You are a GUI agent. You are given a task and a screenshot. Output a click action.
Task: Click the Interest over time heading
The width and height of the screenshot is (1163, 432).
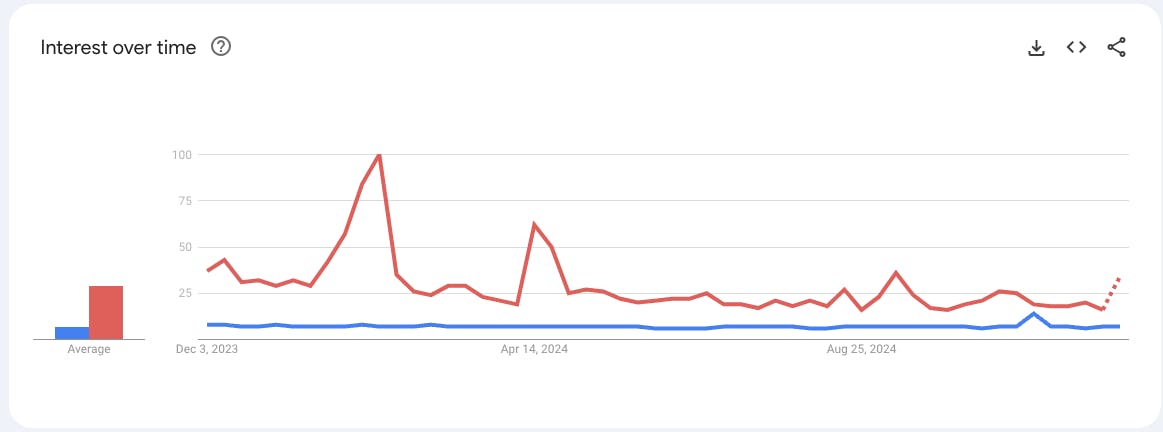click(x=118, y=48)
